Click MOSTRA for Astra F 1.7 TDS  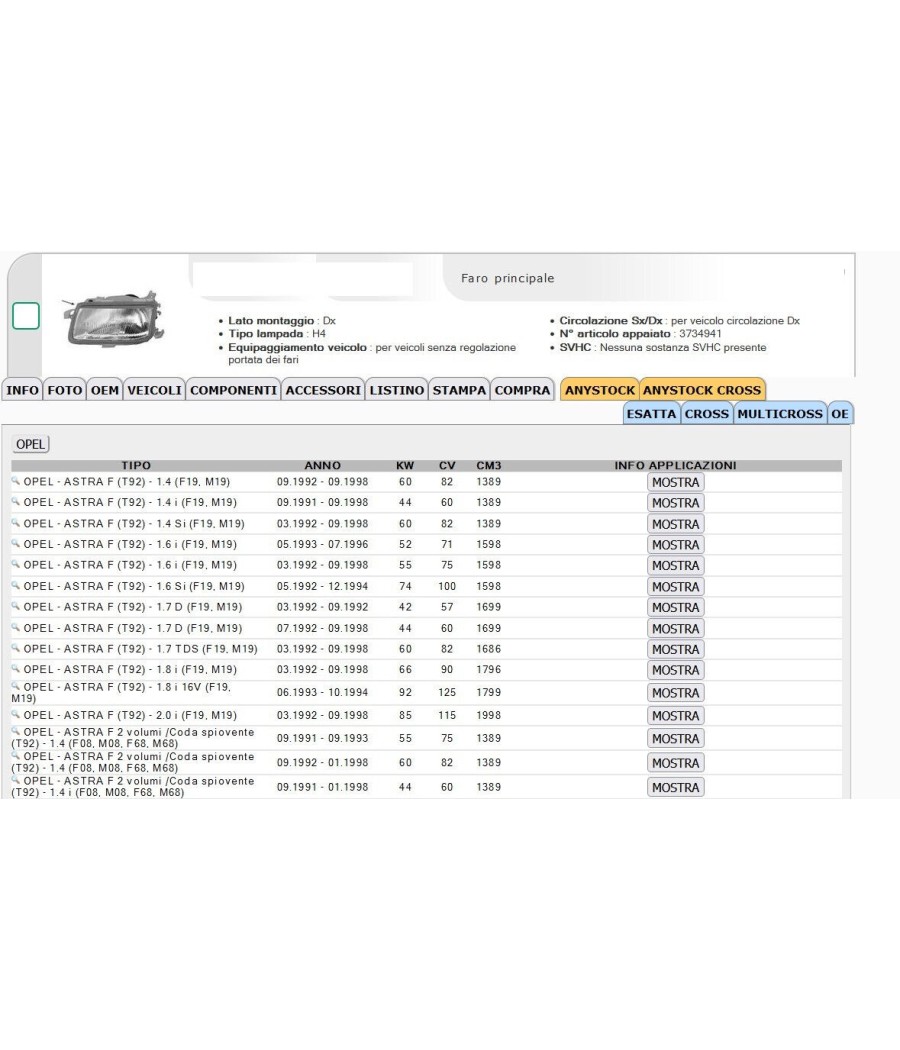[676, 650]
